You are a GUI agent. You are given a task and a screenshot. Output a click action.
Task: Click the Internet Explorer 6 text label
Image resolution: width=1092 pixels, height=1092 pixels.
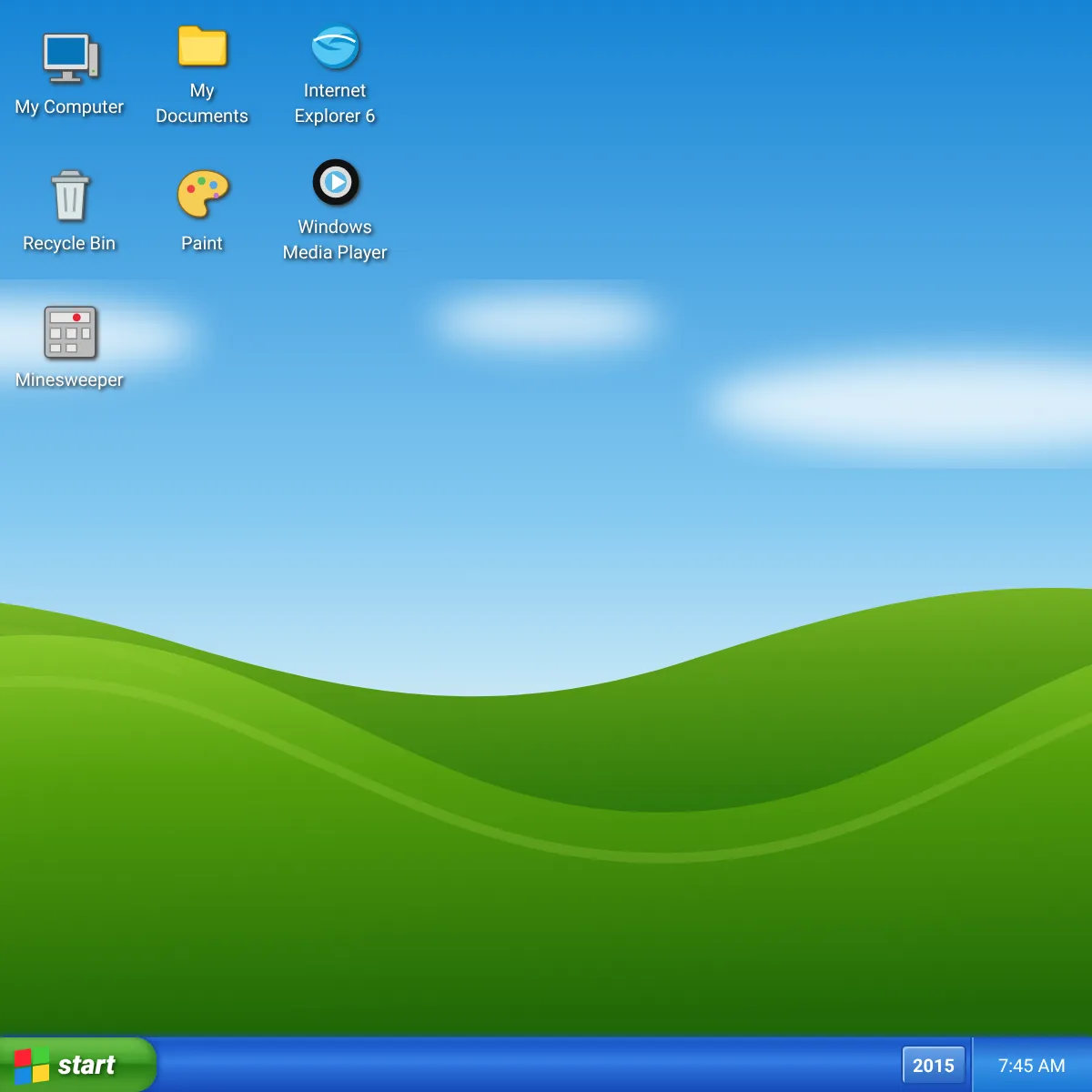coord(335,103)
